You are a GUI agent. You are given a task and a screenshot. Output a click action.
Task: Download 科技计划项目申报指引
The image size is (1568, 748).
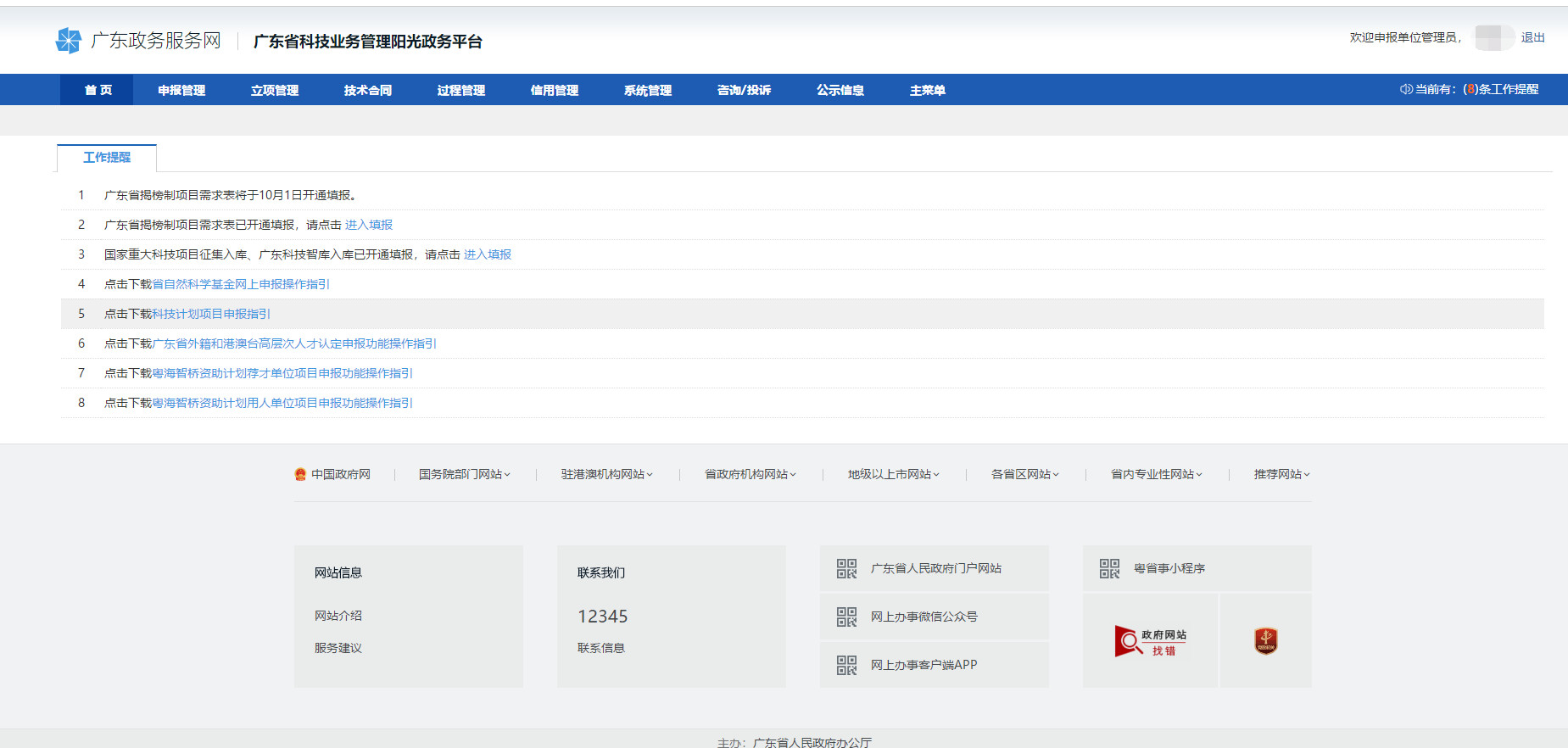click(x=211, y=314)
